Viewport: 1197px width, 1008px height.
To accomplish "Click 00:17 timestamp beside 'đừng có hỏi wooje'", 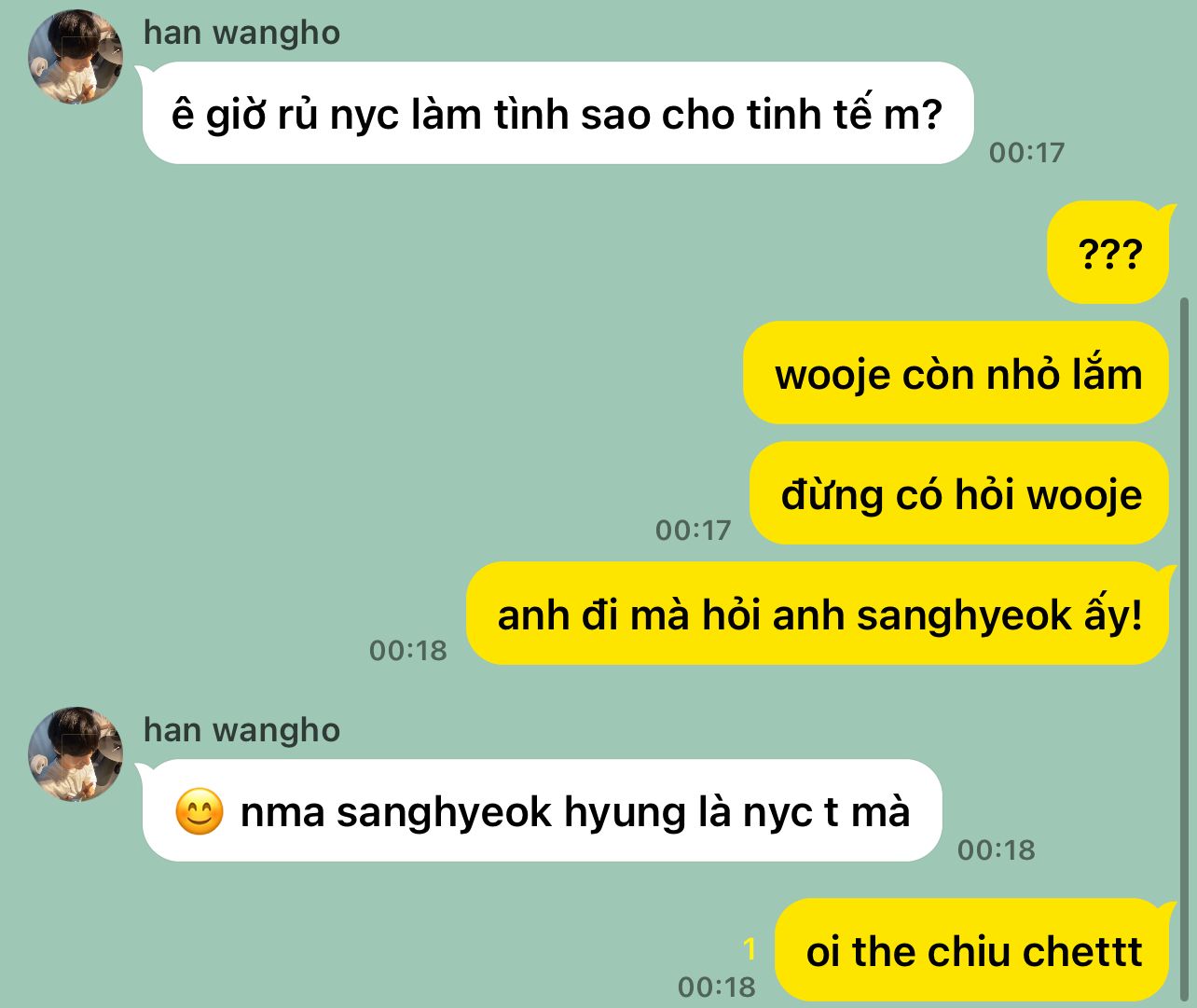I will (693, 530).
